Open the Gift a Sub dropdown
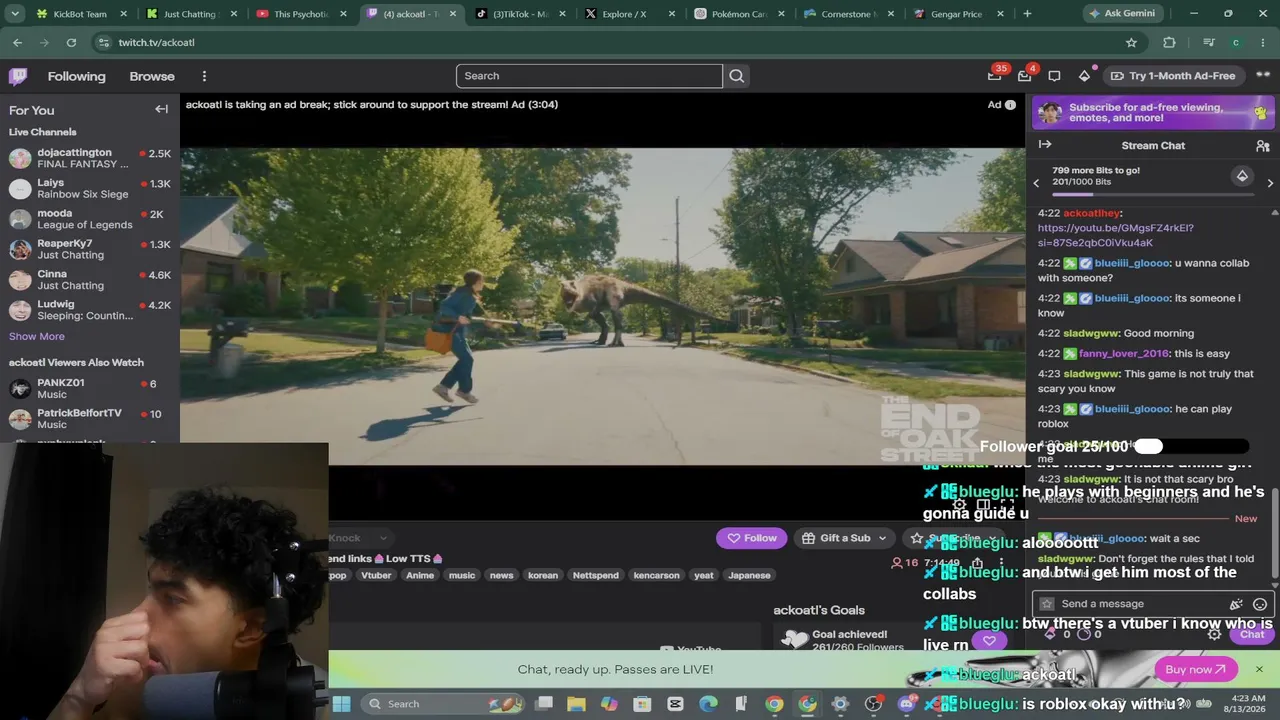The width and height of the screenshot is (1280, 720). point(845,538)
